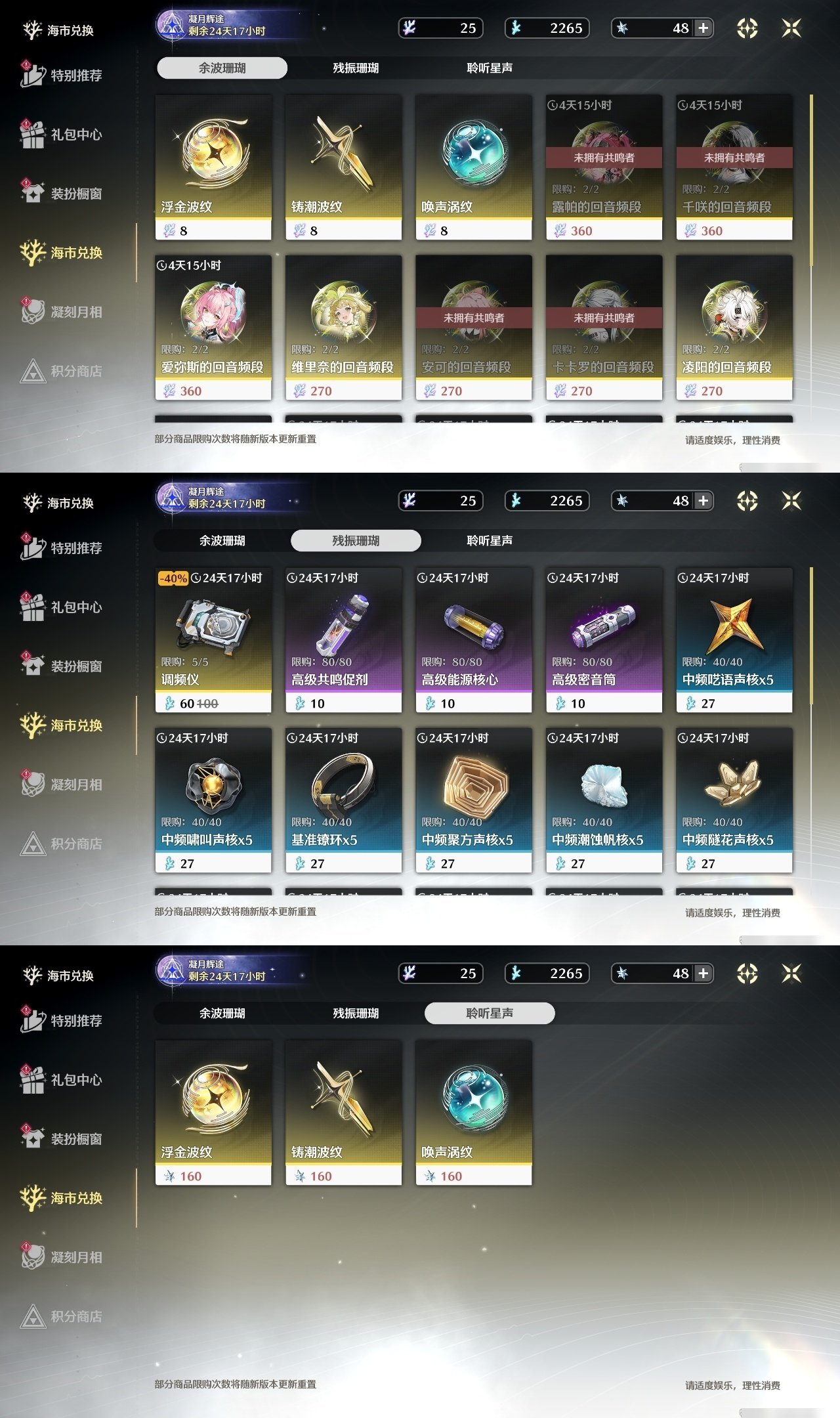
Task: Open 维里奈的回音频段 character card
Action: click(x=343, y=327)
